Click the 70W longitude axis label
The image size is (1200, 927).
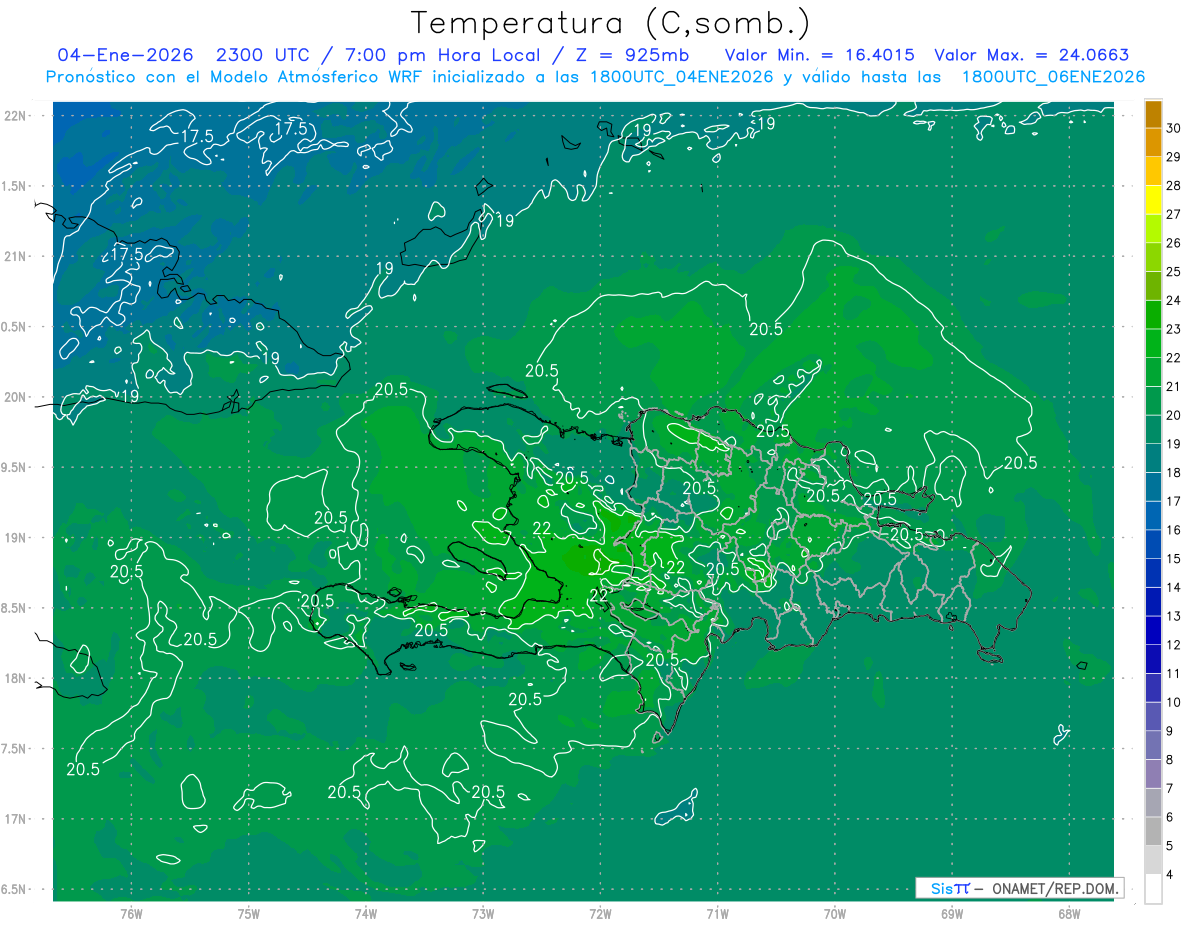[x=835, y=913]
